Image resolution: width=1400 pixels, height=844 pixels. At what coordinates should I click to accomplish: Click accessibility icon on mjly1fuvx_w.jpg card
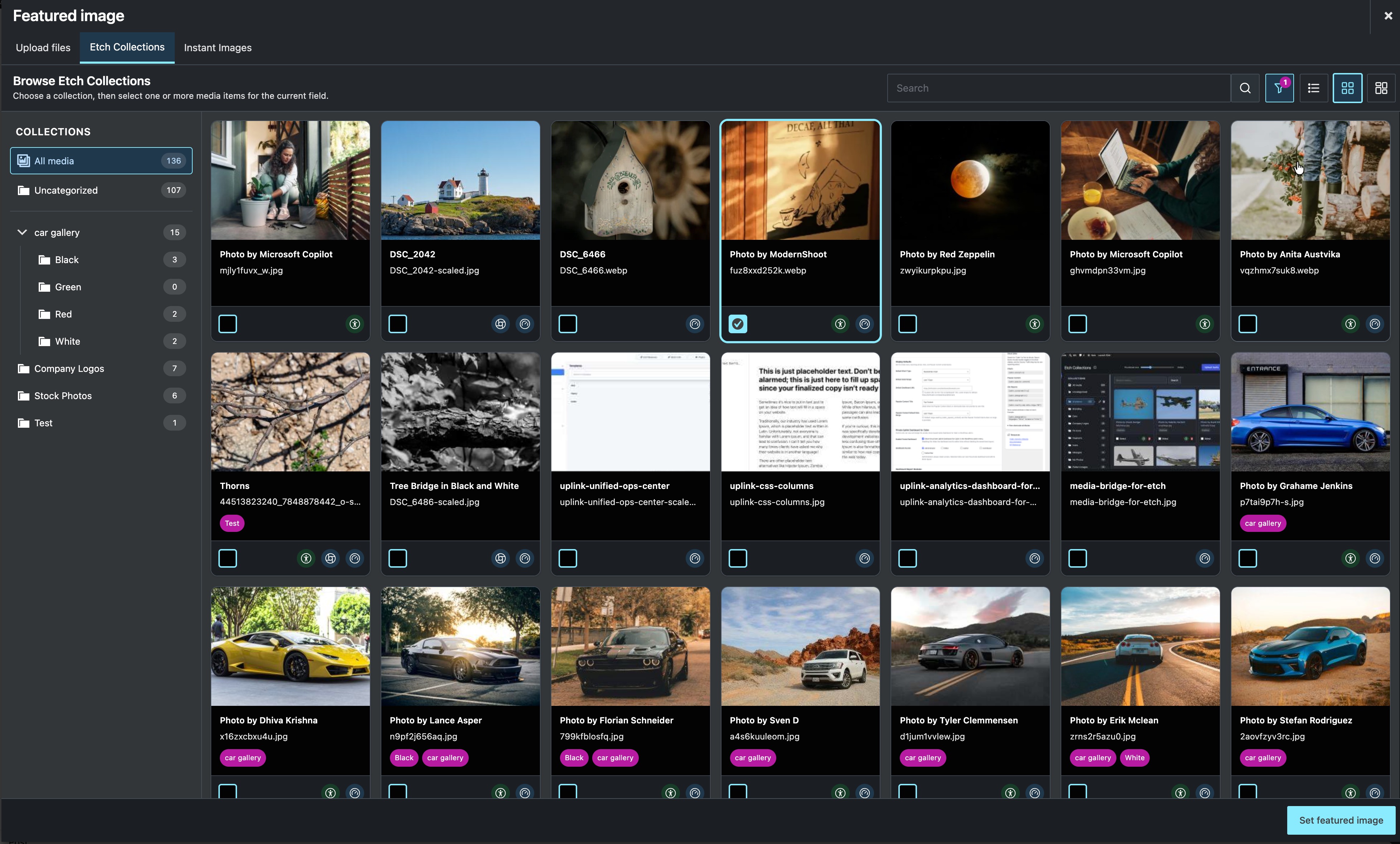(354, 324)
